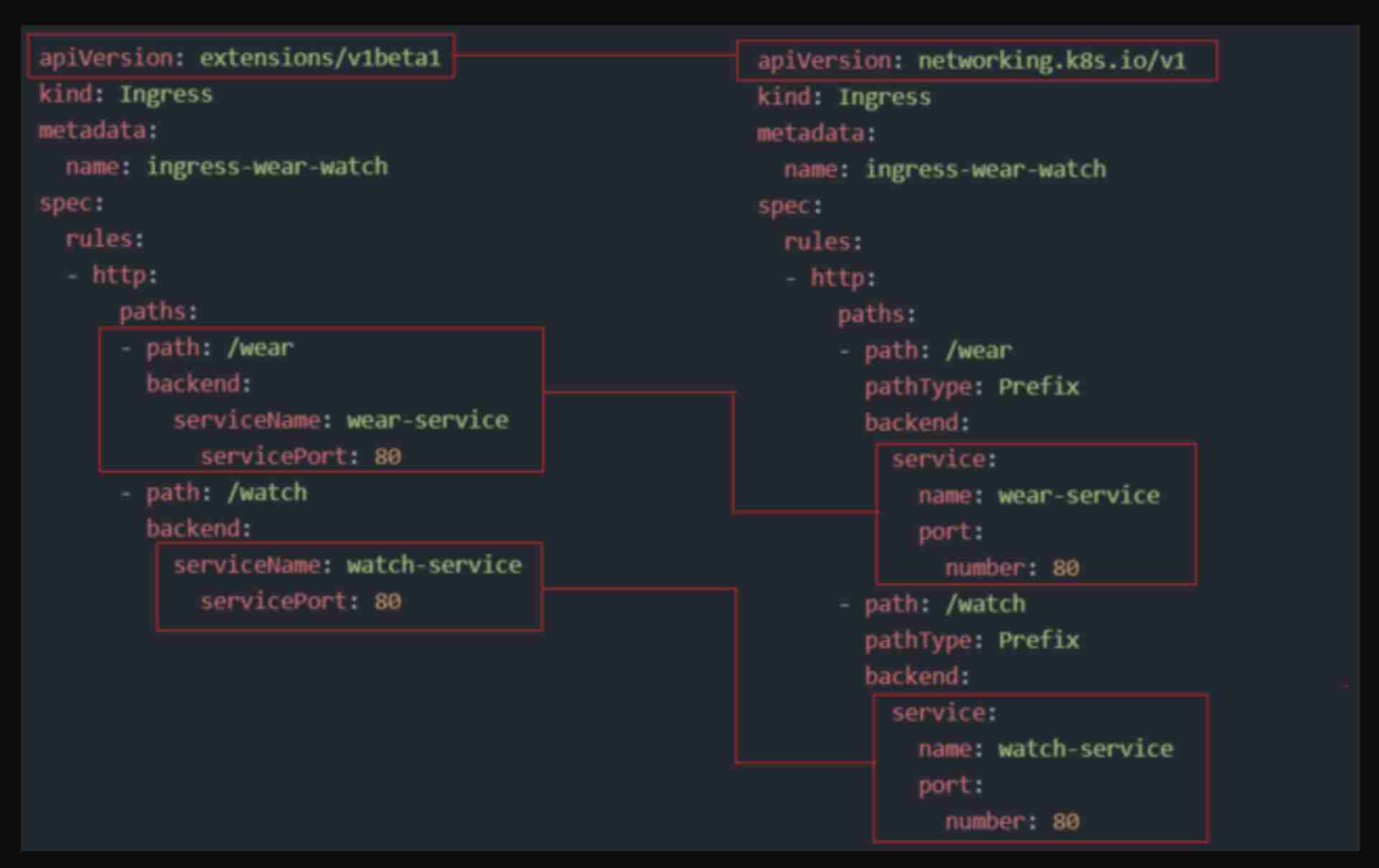Select 'kind: Ingress' in the extensions/v1beta1 manifest

click(126, 94)
